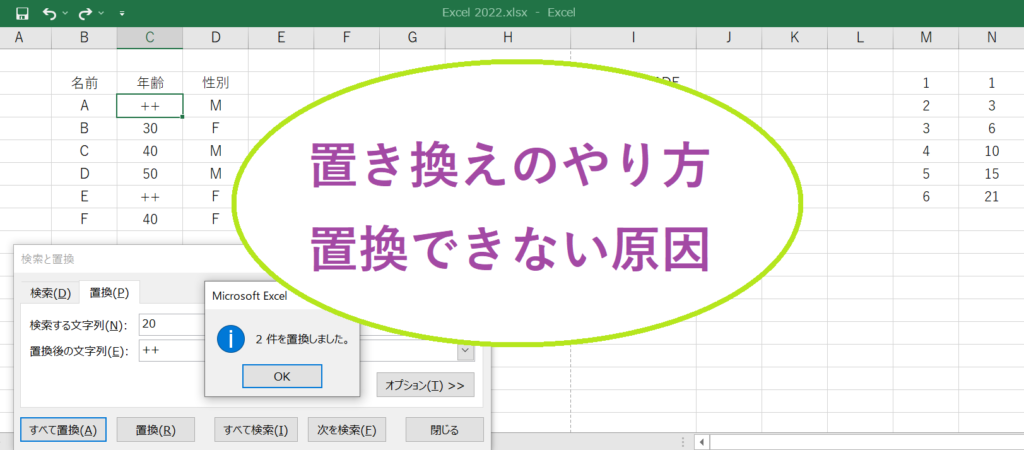Click the 次を検索(F) button
Screen dimensions: 1024x450
347,430
